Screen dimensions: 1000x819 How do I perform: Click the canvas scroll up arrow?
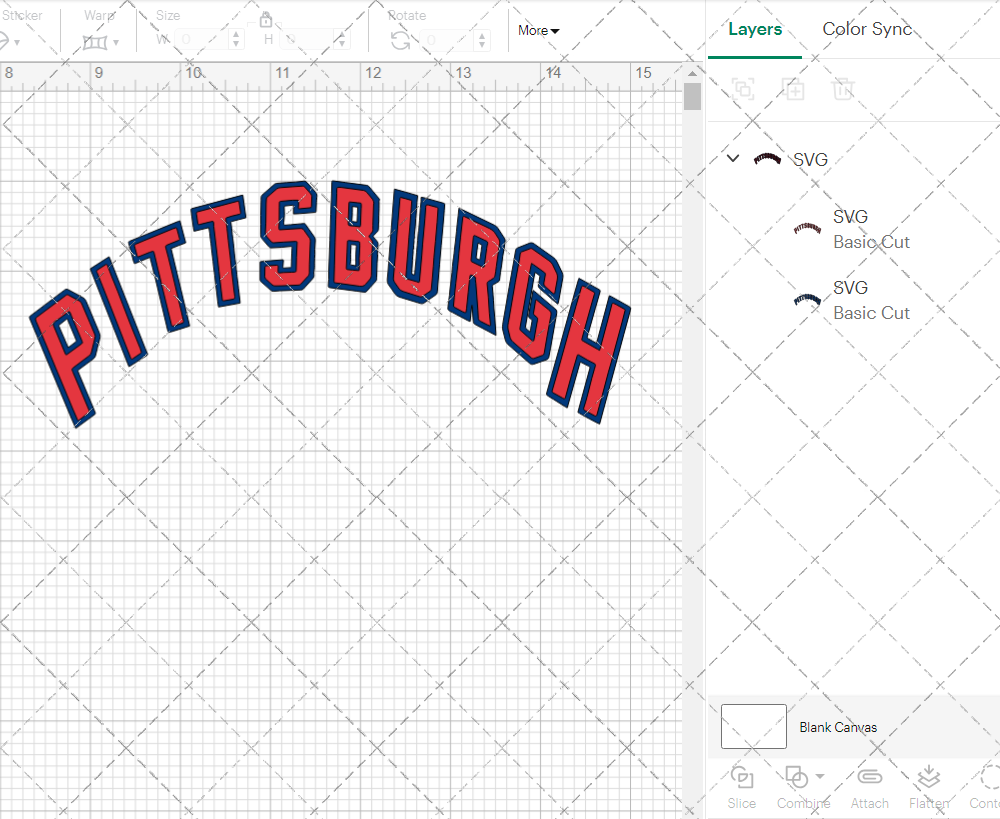coord(693,74)
